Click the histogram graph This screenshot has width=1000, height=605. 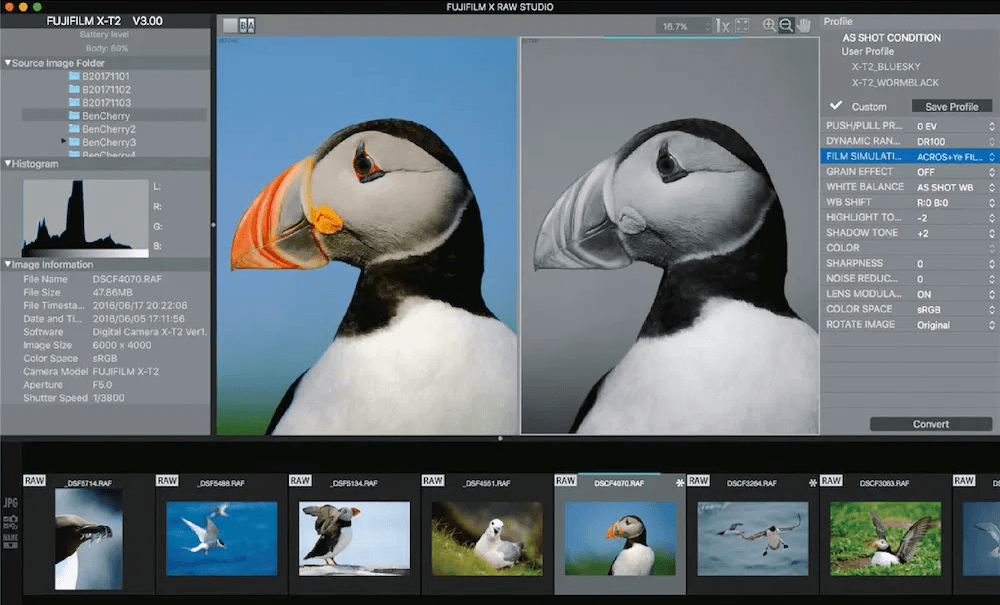pos(85,219)
